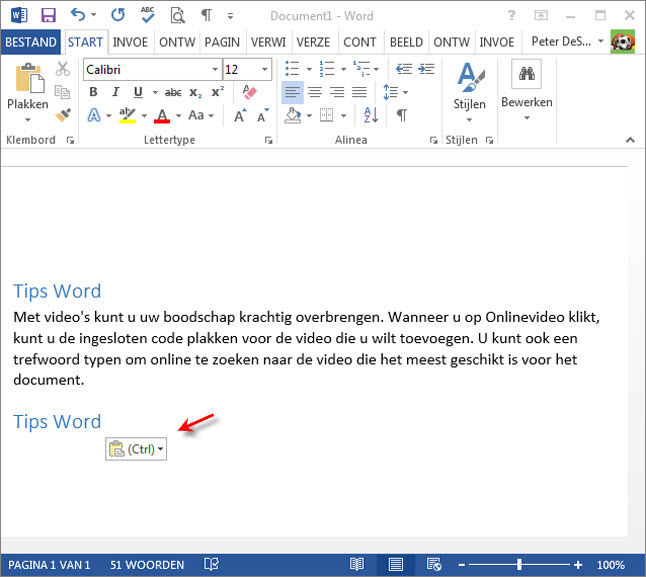646x577 pixels.
Task: Toggle italic formatting
Action: [x=116, y=92]
